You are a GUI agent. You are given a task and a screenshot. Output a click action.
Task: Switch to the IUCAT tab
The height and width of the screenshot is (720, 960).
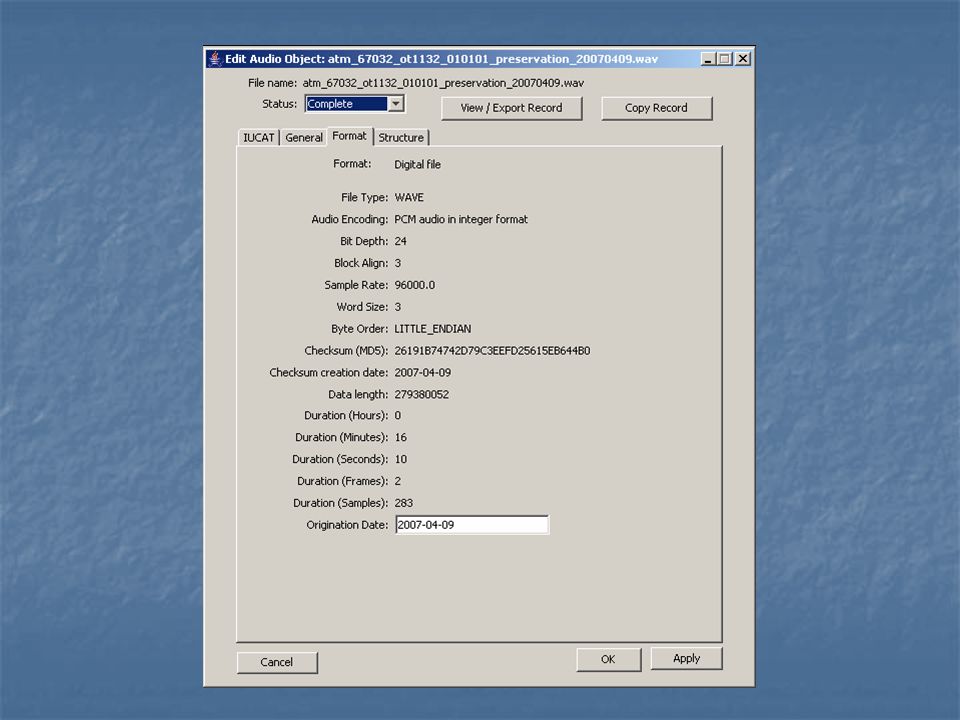click(258, 138)
